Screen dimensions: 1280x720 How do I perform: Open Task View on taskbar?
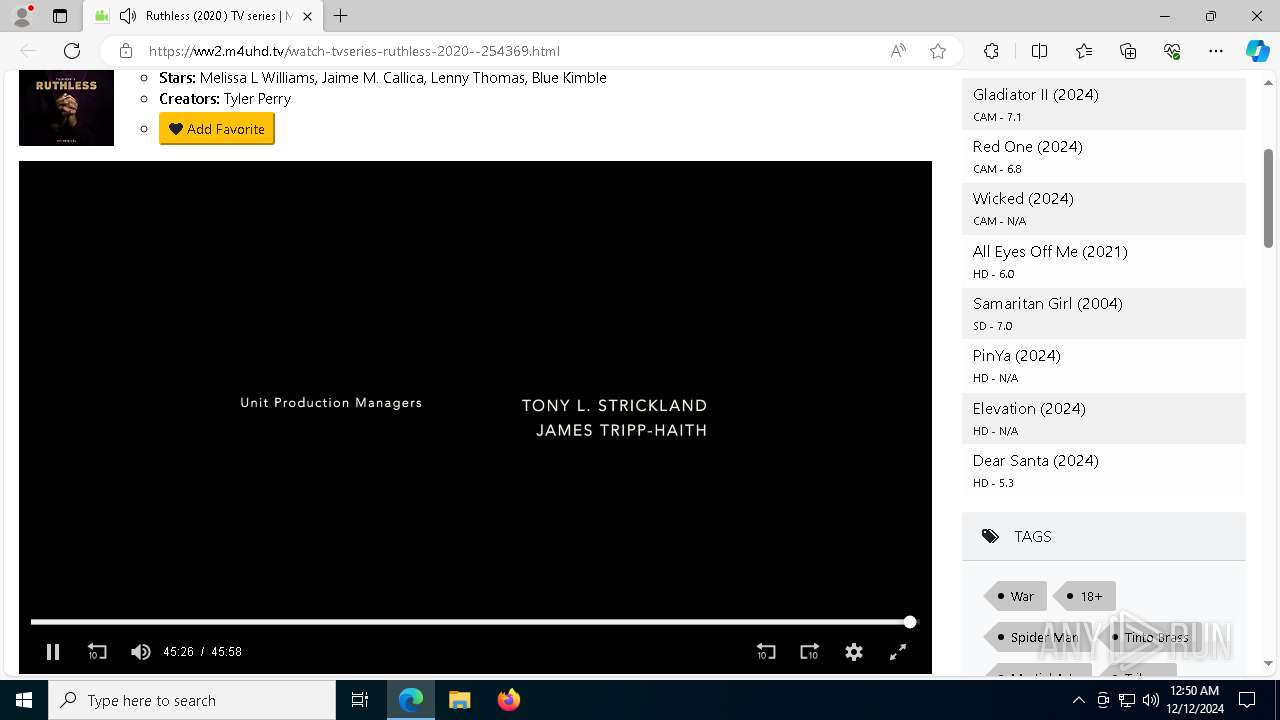pyautogui.click(x=360, y=700)
